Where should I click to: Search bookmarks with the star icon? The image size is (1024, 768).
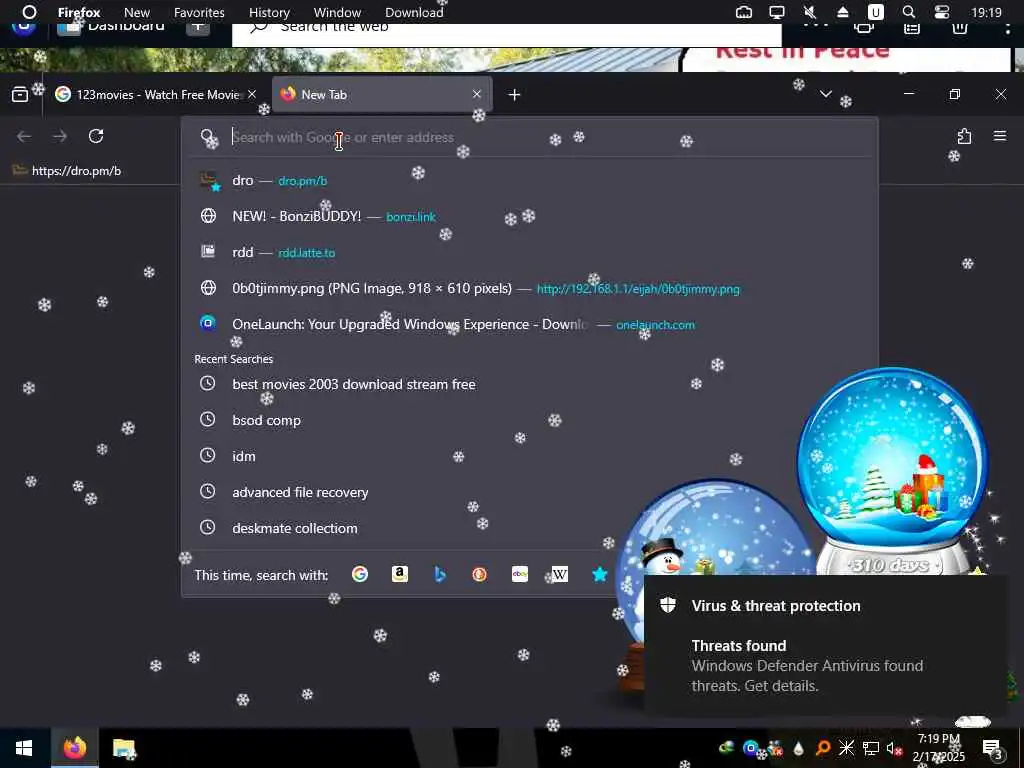[600, 574]
